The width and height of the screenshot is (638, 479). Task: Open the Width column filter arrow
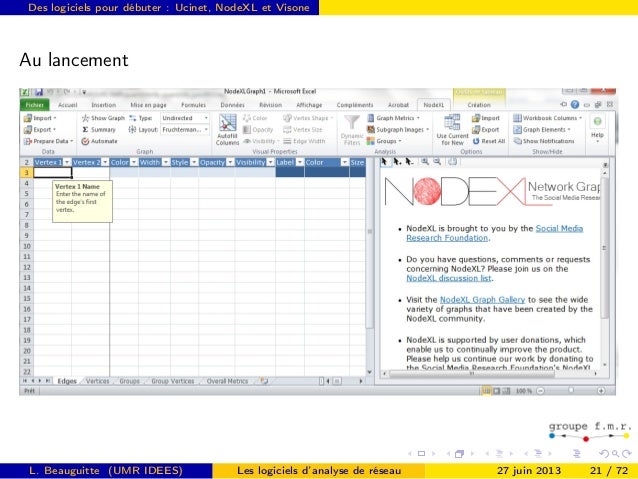pyautogui.click(x=166, y=162)
